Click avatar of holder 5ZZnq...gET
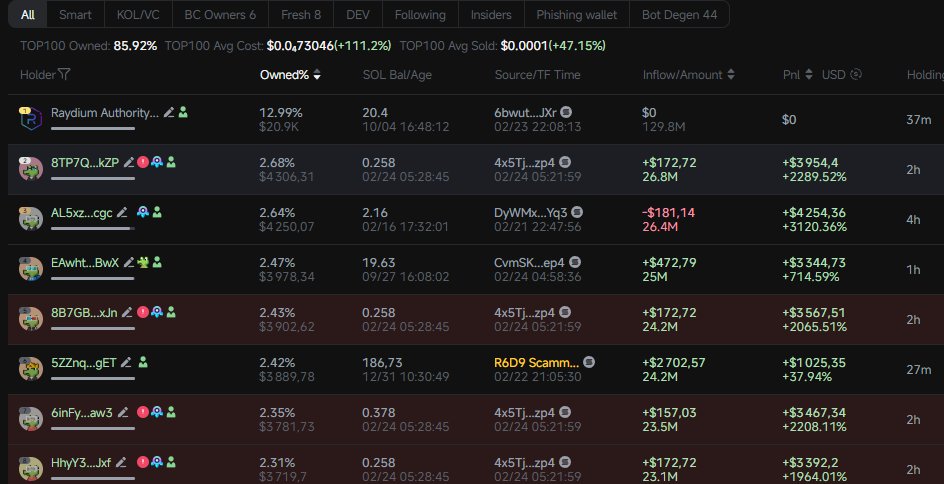 pyautogui.click(x=31, y=368)
